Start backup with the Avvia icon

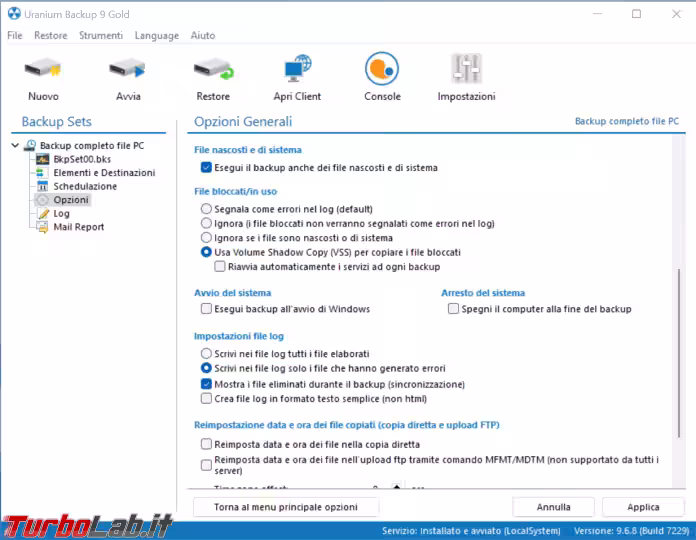(x=127, y=70)
